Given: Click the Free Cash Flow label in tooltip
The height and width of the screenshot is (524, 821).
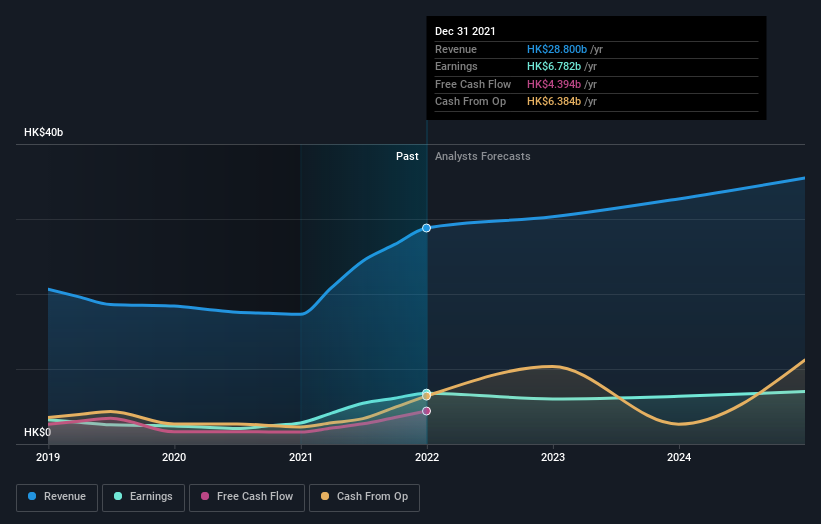Looking at the screenshot, I should tap(473, 84).
